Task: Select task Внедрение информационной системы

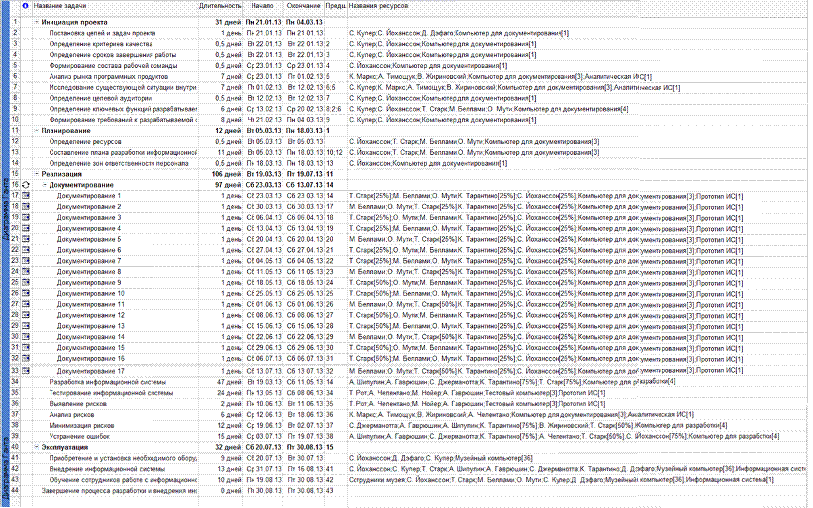Action: click(107, 469)
